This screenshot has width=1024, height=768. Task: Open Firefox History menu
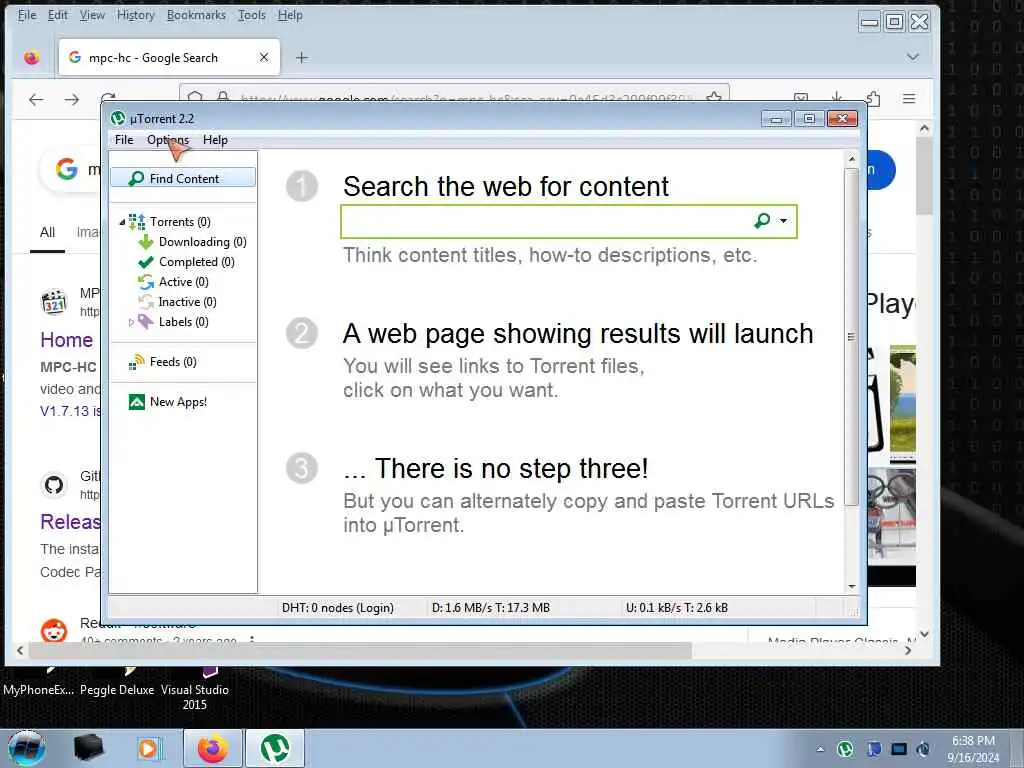pyautogui.click(x=135, y=15)
